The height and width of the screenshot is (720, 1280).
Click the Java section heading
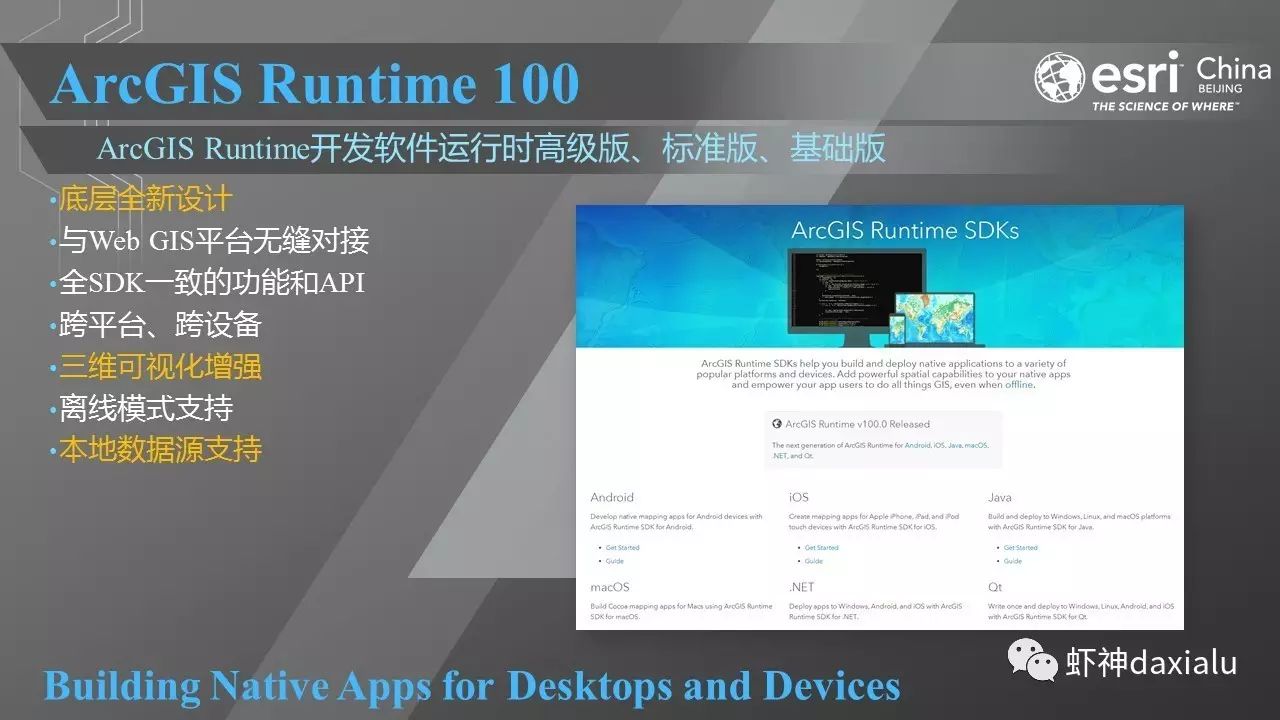pos(999,497)
